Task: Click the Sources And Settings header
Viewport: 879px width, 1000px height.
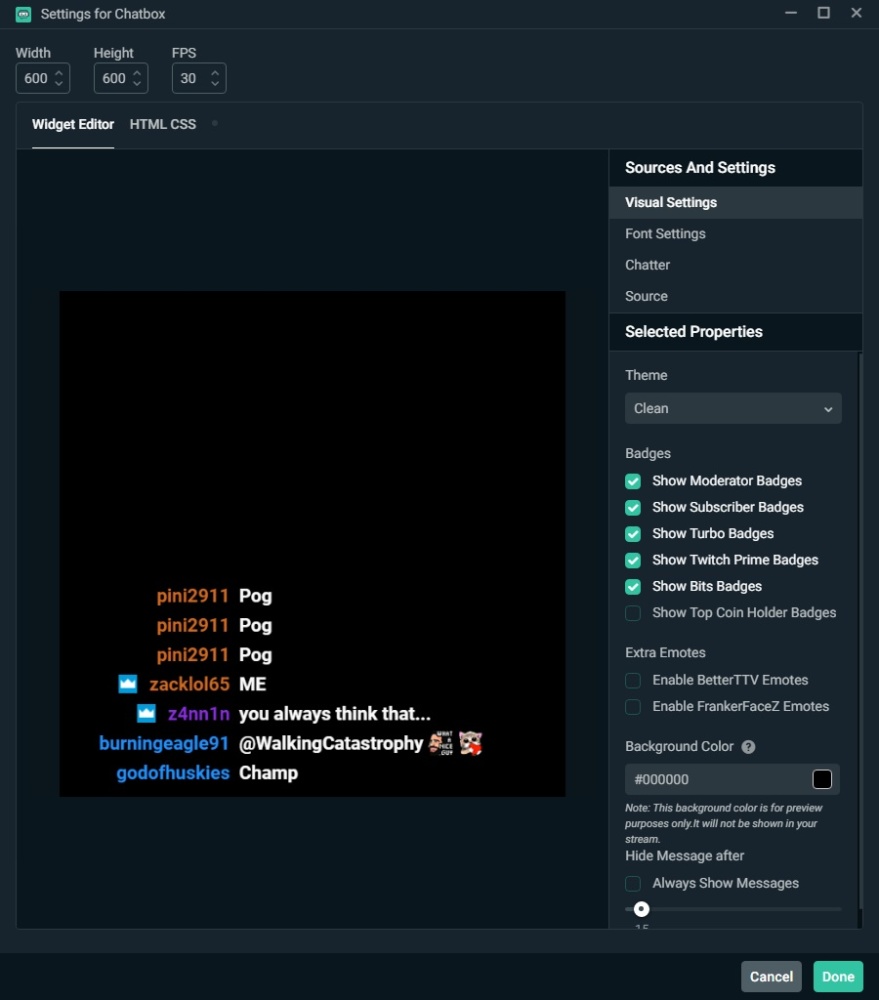Action: click(735, 168)
